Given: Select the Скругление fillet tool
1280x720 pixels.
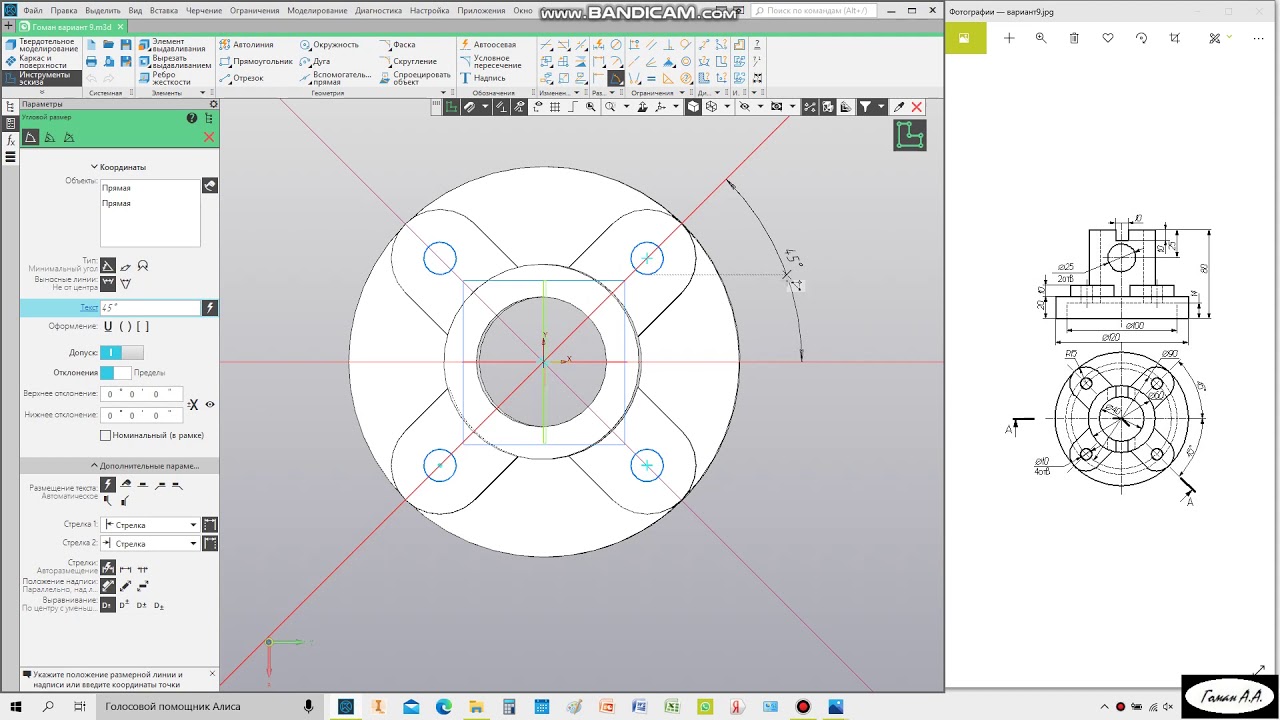Looking at the screenshot, I should [x=408, y=61].
